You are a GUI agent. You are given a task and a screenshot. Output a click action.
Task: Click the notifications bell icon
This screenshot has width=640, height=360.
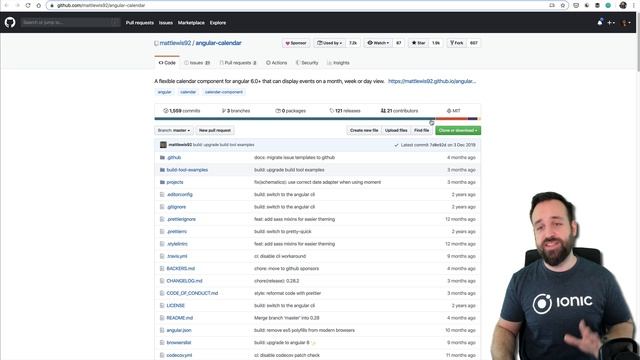(600, 22)
